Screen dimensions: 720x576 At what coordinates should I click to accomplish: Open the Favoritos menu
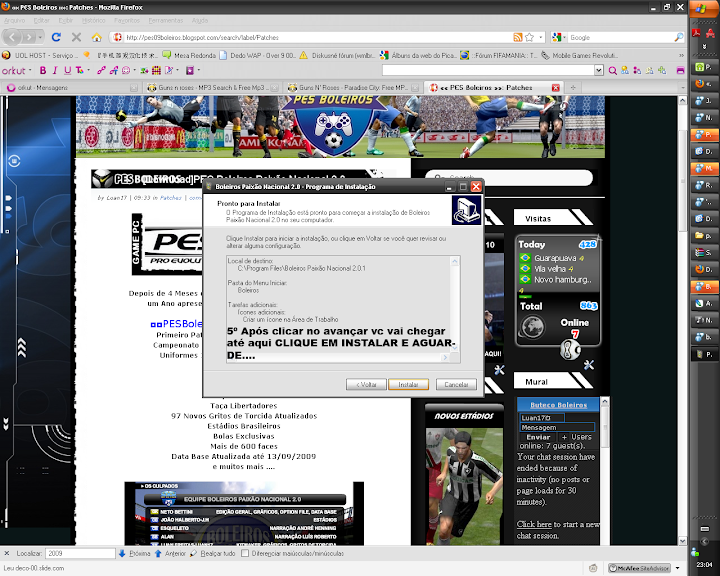click(x=127, y=20)
